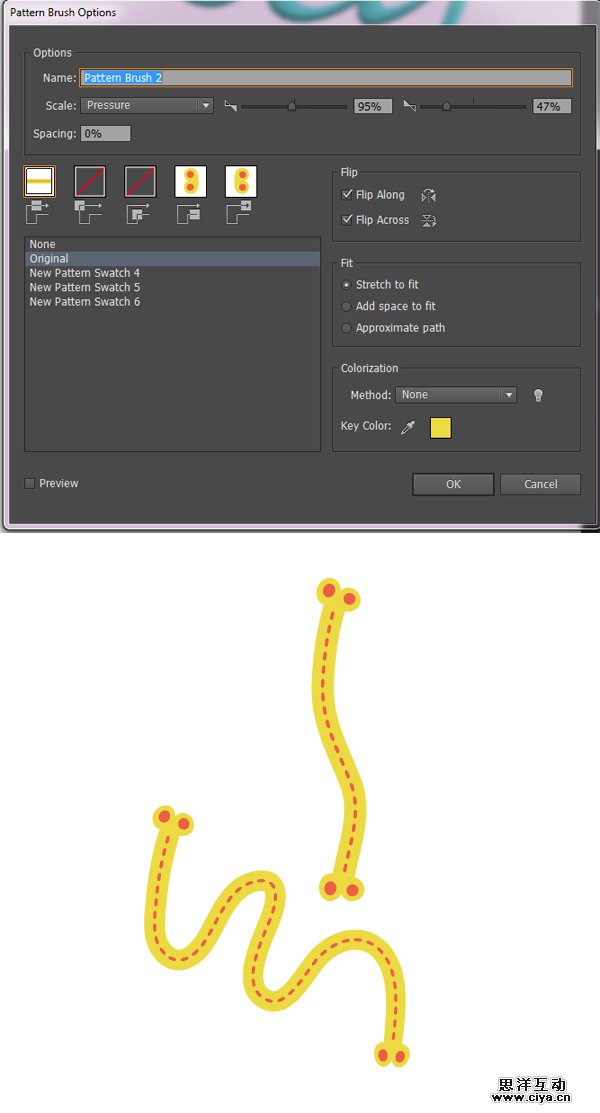Open the Colorization Method dropdown

456,395
